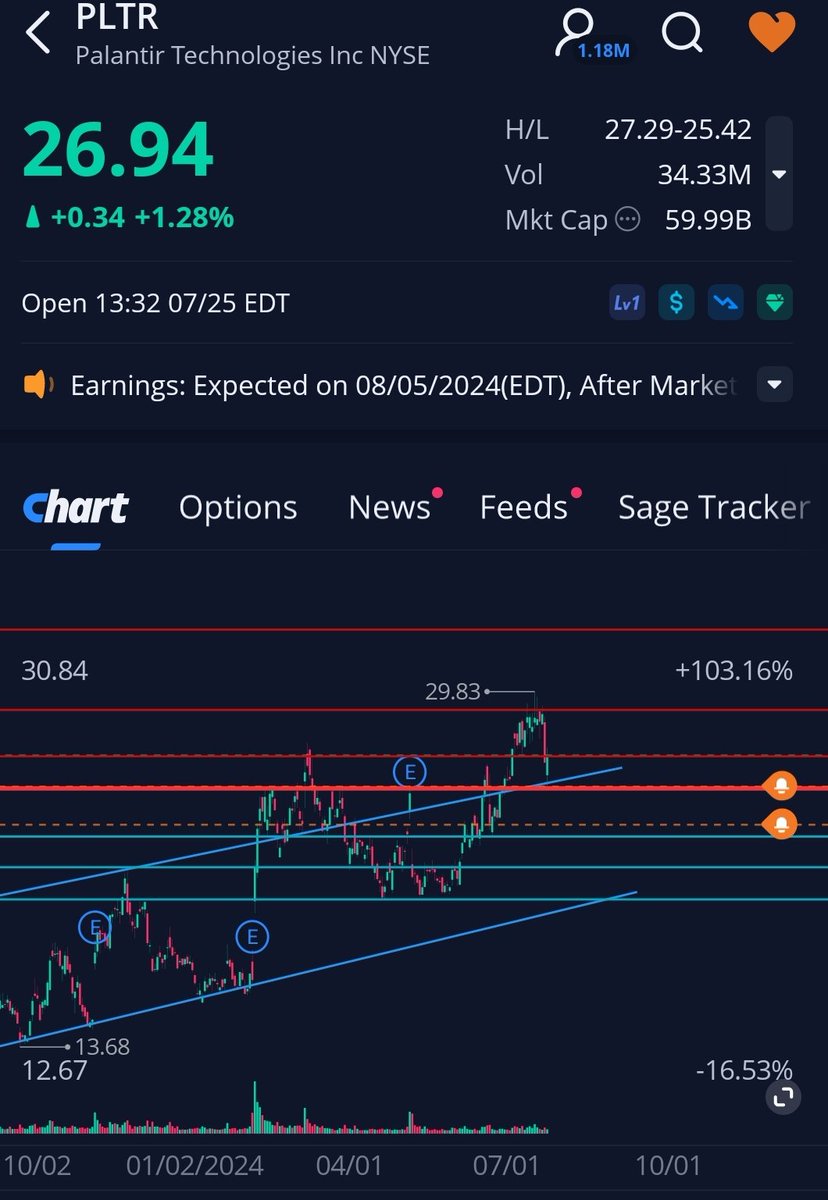
Task: Tap the E earnings marker near 01/02/2024
Action: coord(252,937)
